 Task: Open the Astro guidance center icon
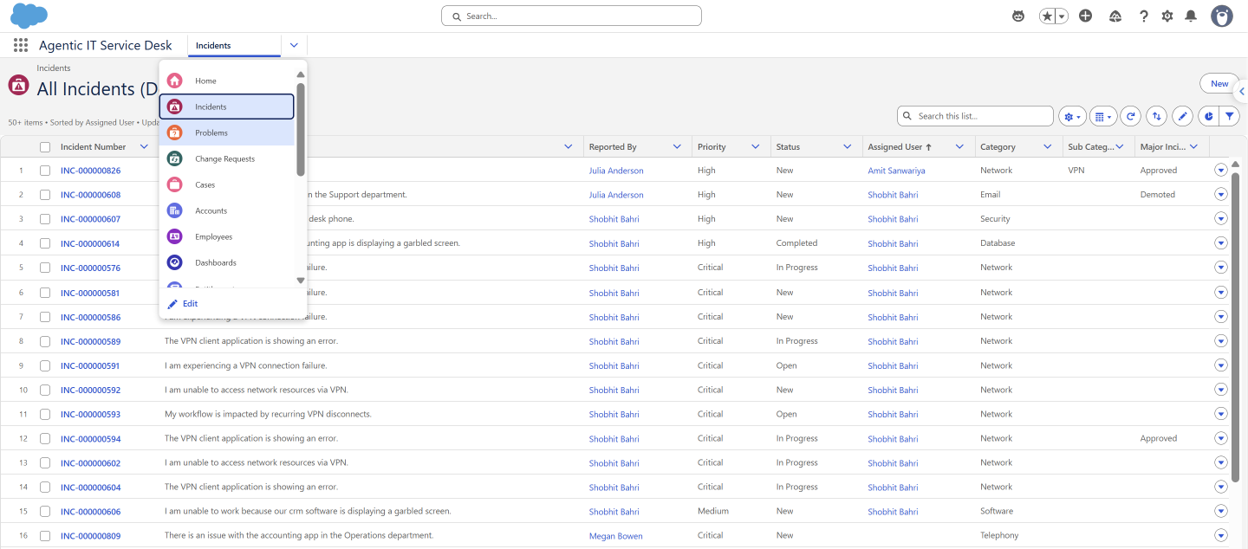coord(1018,16)
